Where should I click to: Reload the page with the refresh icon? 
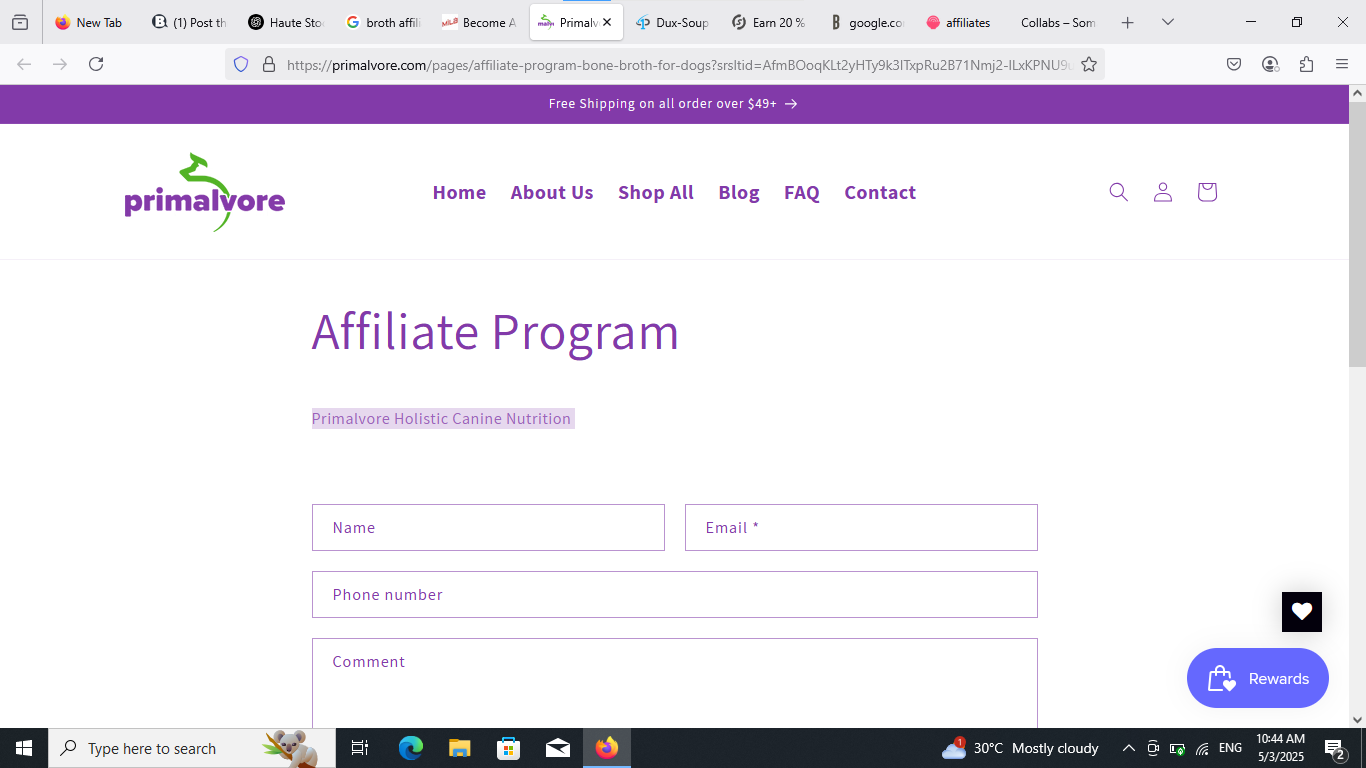point(96,64)
